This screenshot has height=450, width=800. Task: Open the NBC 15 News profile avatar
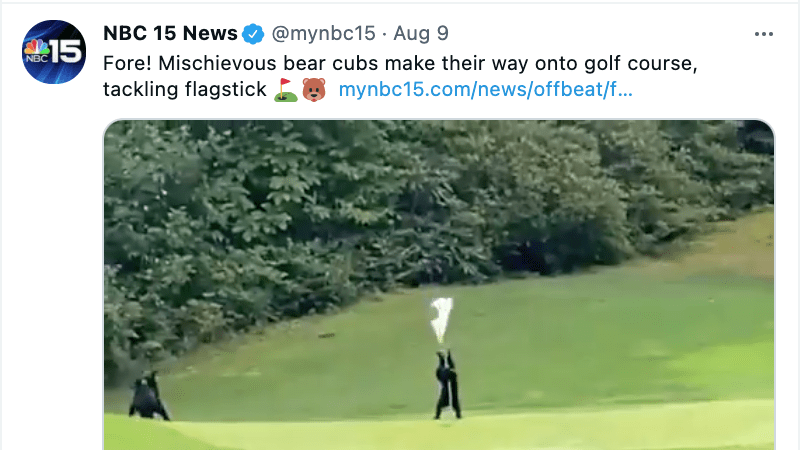54,52
